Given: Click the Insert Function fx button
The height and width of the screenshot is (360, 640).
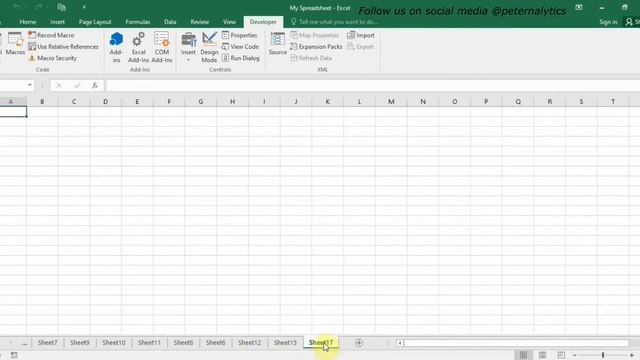Looking at the screenshot, I should click(95, 85).
